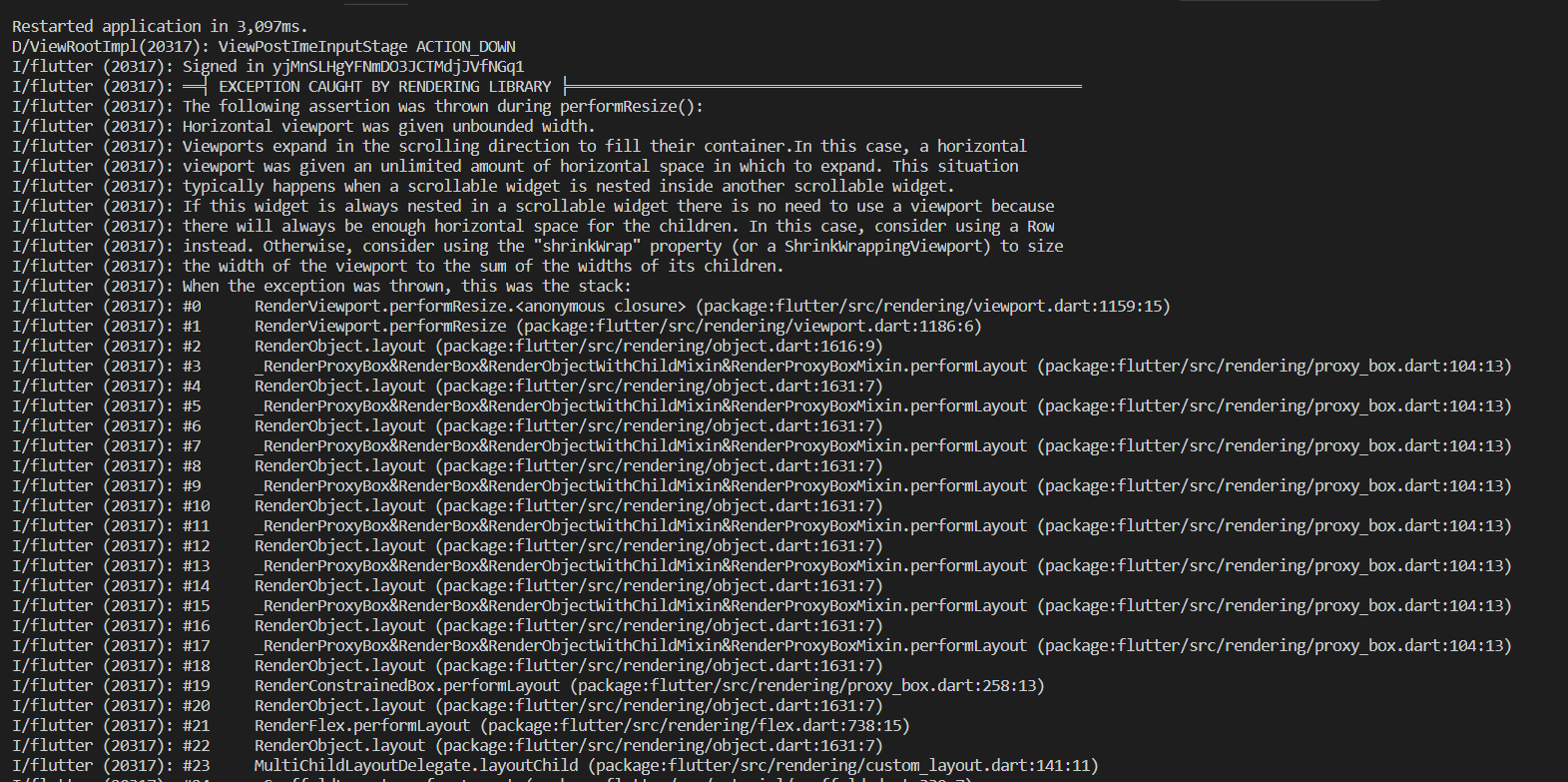1568x782 pixels.
Task: Open the proxy_box.dart:104:13 link in frame #3
Action: 1274,367
